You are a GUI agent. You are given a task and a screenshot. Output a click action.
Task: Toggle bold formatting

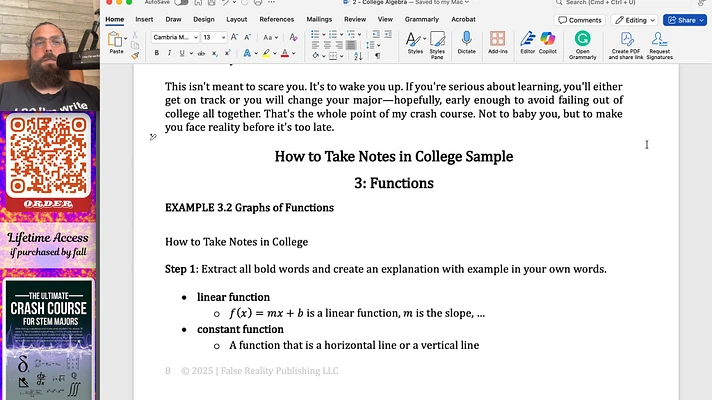[x=157, y=53]
